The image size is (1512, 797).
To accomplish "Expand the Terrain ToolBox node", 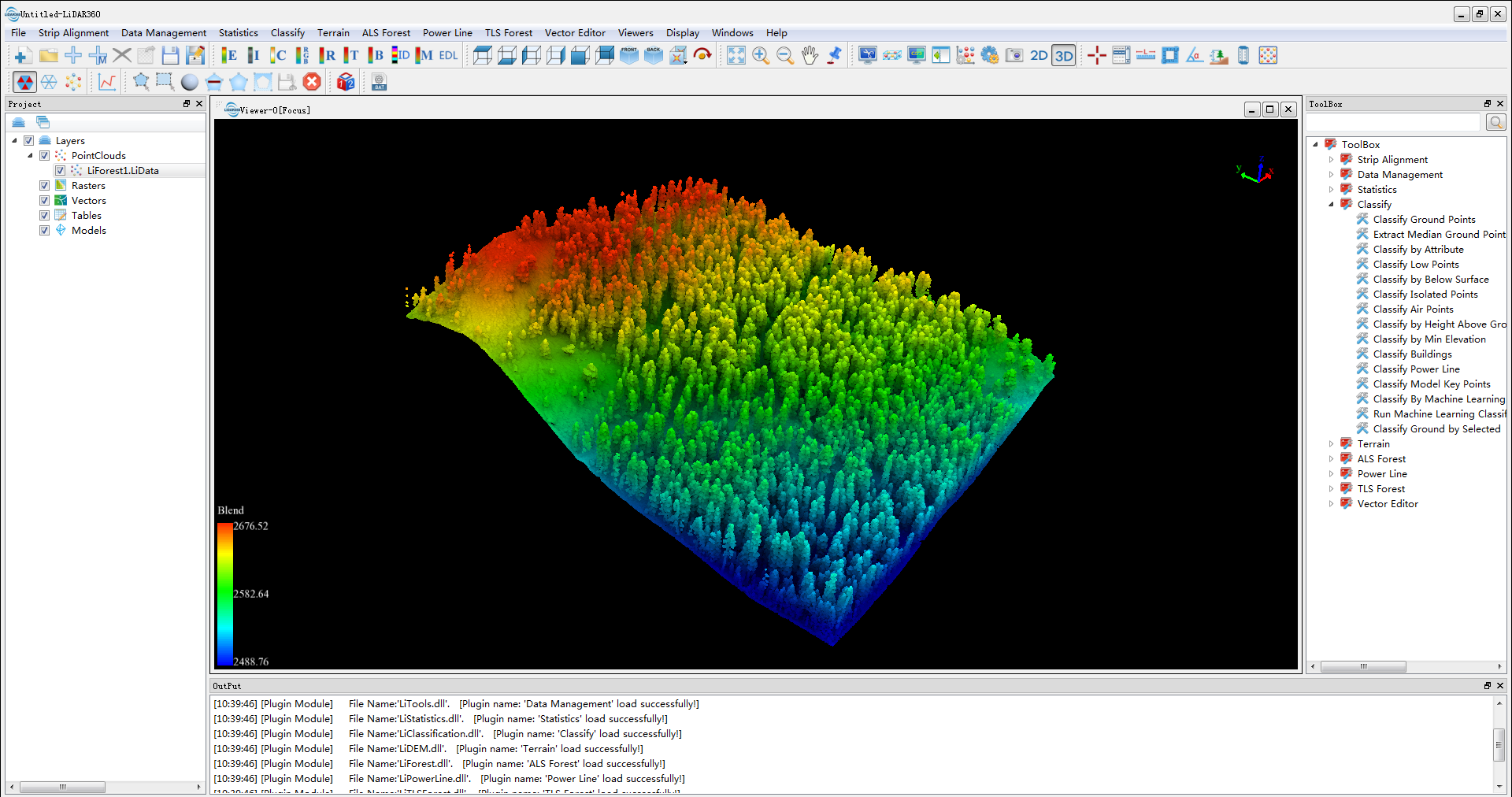I will (x=1331, y=444).
